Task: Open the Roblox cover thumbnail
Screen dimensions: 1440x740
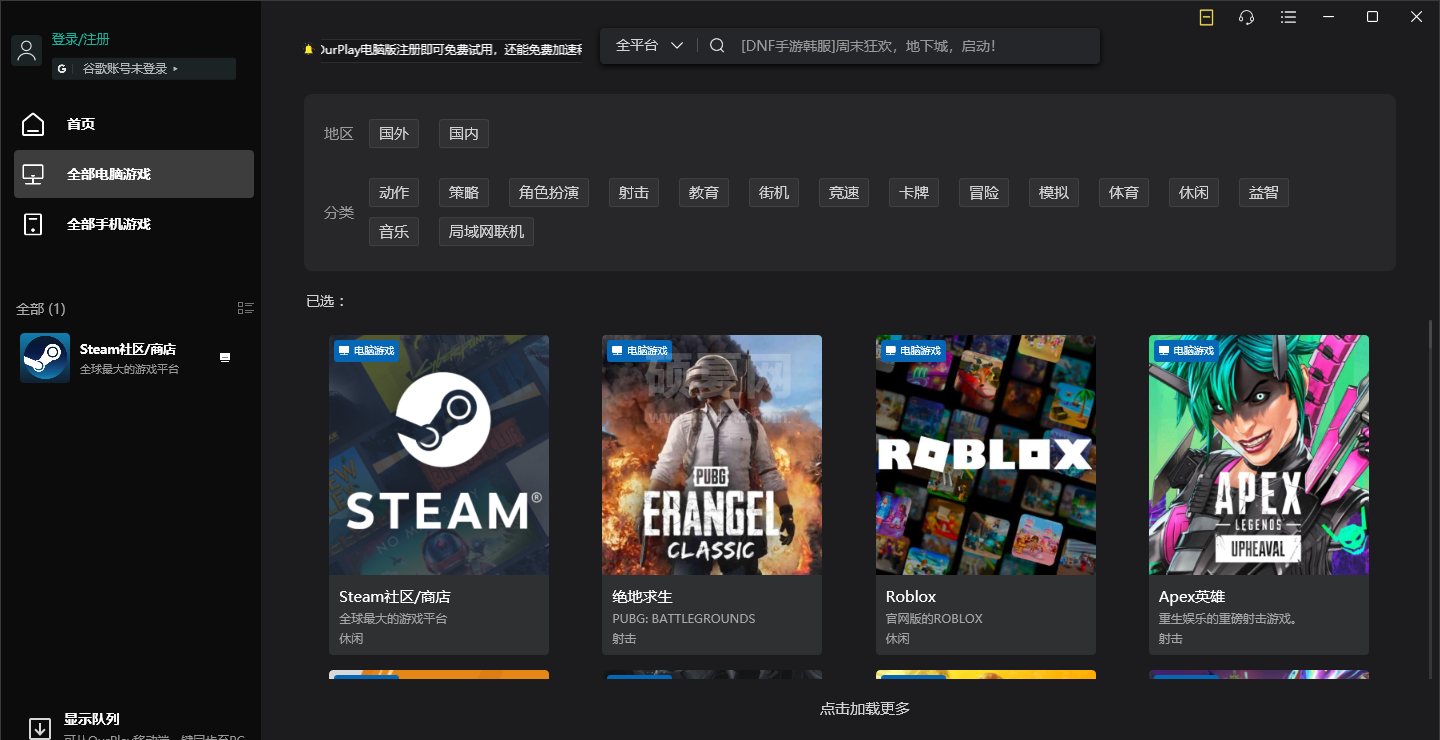Action: click(986, 455)
